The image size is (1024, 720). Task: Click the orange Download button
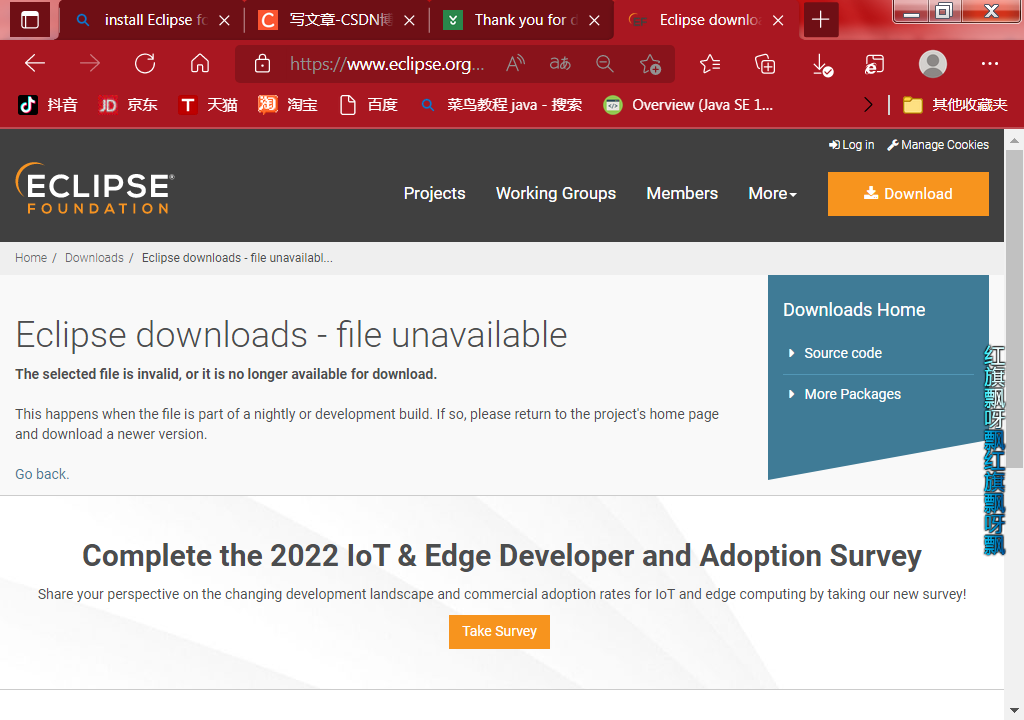(908, 193)
